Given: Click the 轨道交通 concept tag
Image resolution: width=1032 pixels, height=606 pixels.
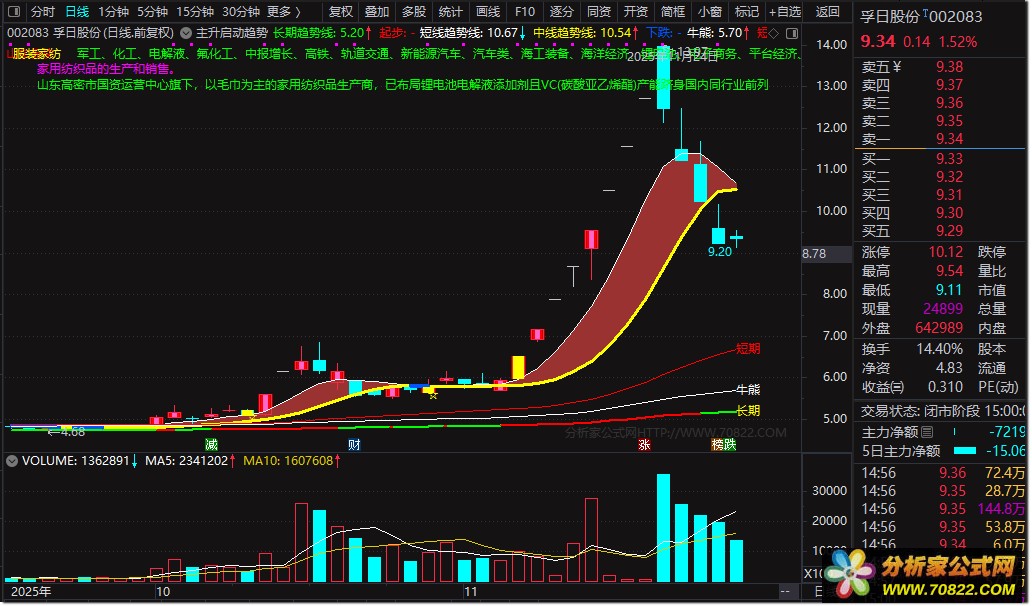Looking at the screenshot, I should (365, 54).
